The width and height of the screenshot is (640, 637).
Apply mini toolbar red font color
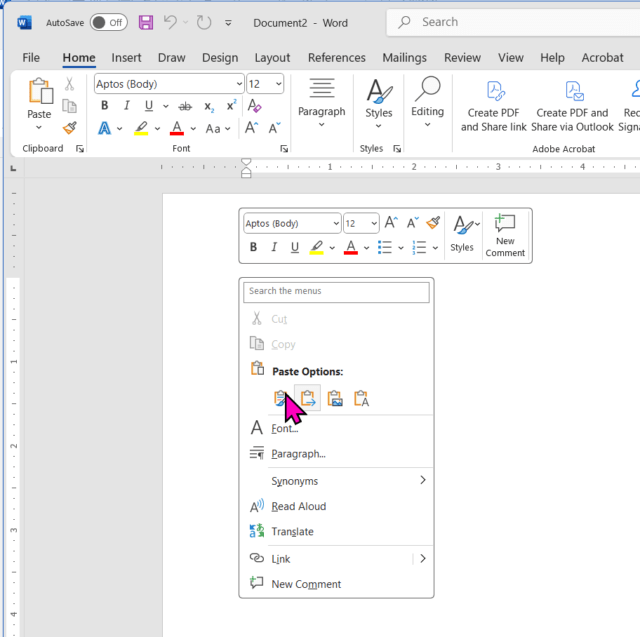coord(351,247)
